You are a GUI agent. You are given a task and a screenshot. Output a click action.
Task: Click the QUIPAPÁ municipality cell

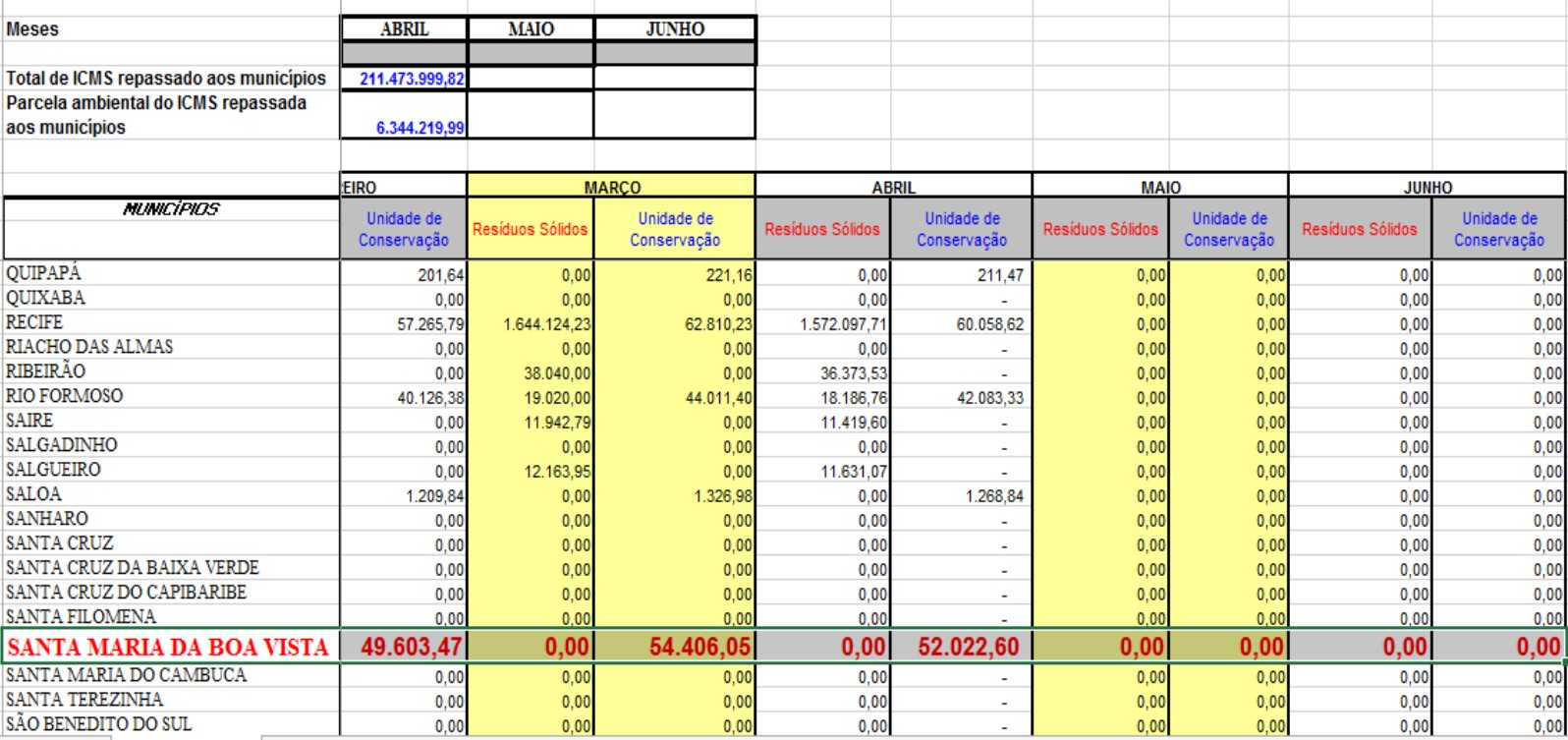171,273
